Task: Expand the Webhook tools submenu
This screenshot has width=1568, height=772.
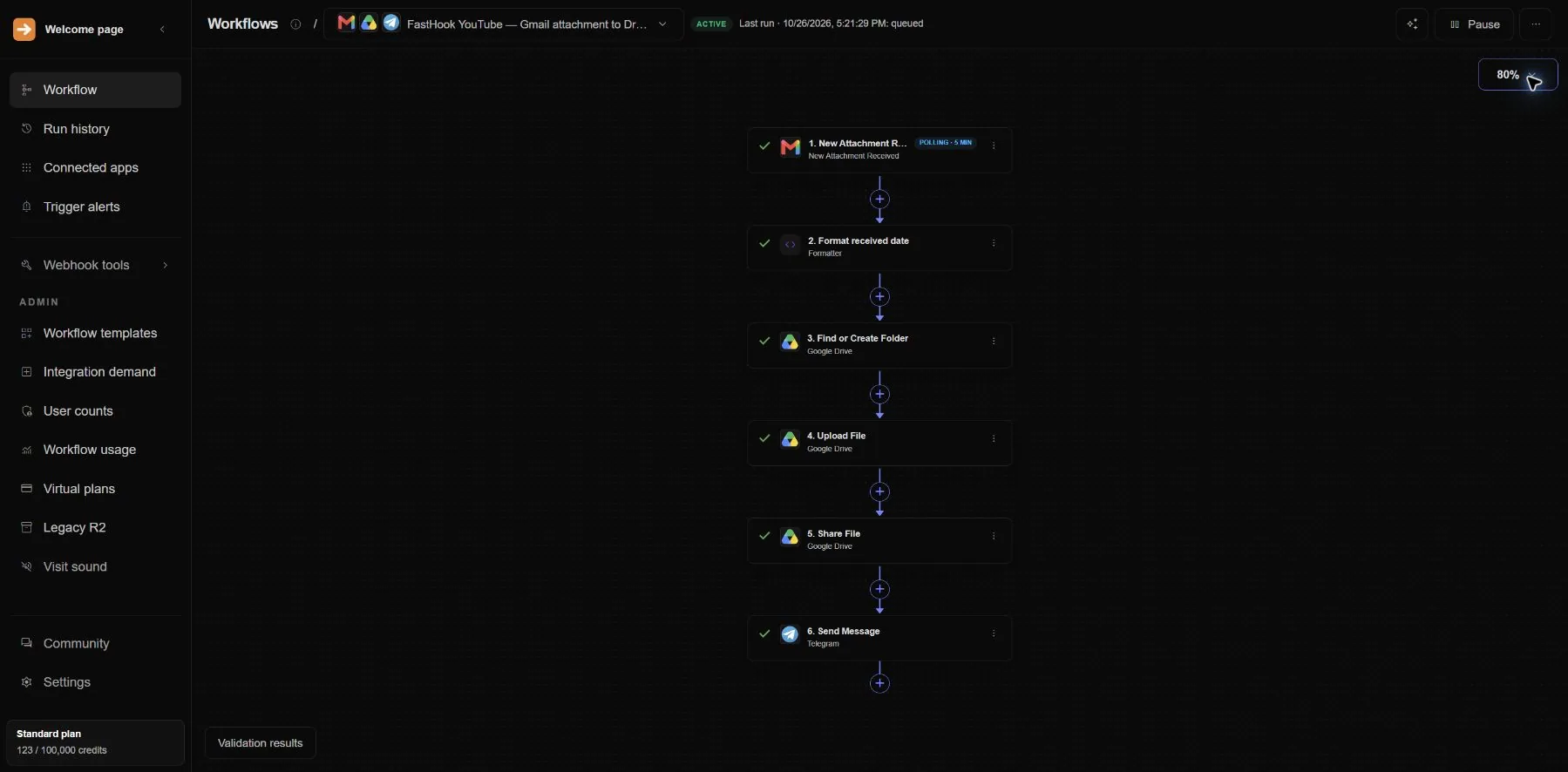Action: point(95,265)
